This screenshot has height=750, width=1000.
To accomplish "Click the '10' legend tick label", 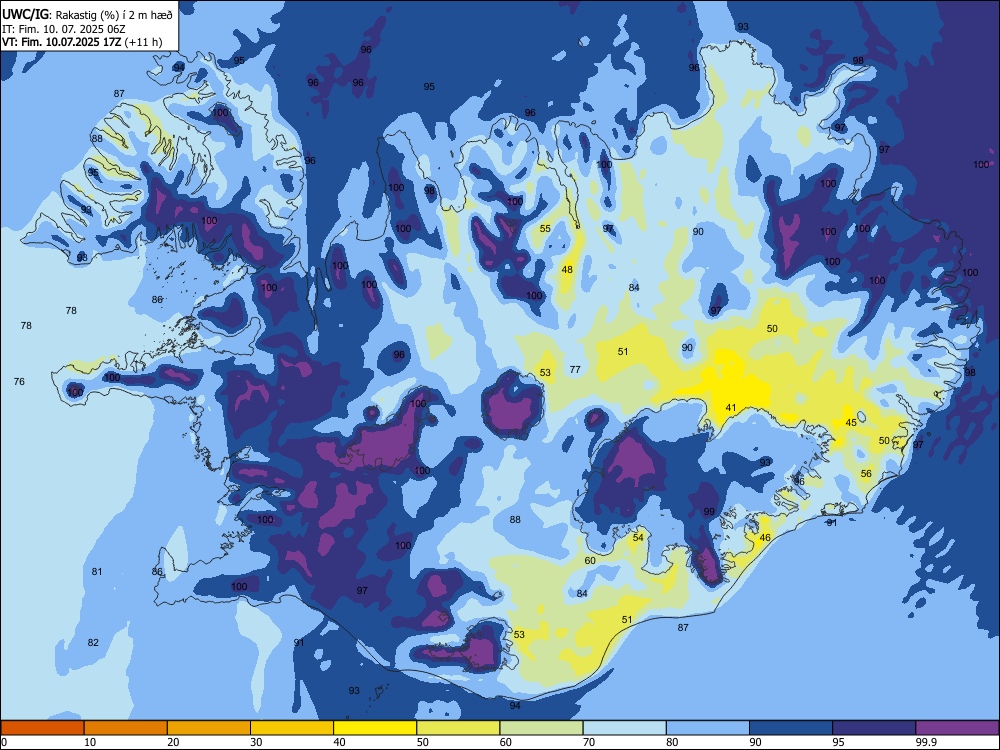I will pos(90,742).
